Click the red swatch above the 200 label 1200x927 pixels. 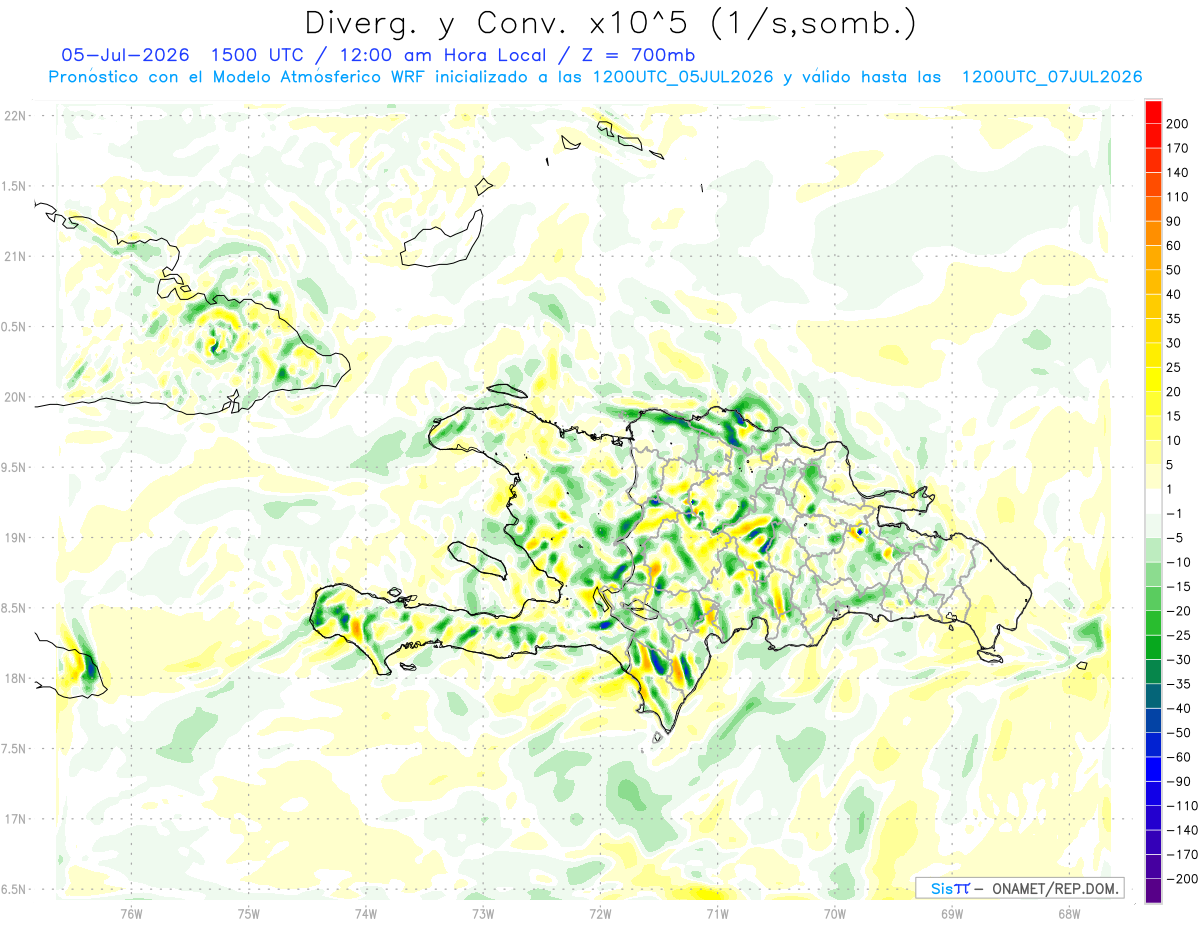point(1153,111)
